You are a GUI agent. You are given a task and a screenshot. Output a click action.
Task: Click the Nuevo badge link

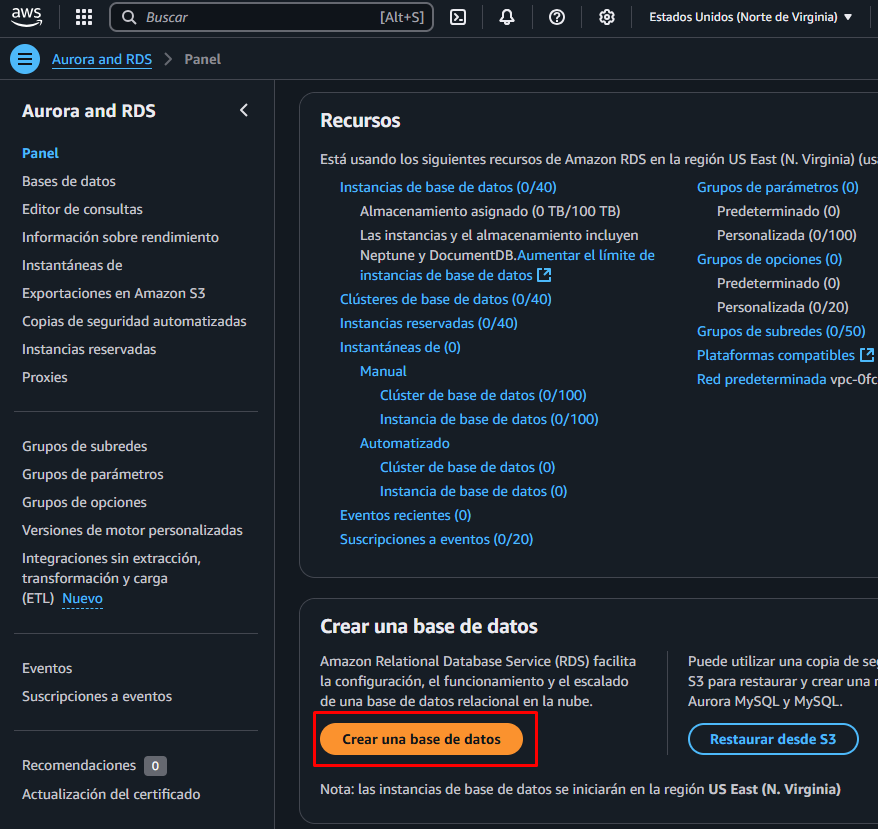pos(82,598)
